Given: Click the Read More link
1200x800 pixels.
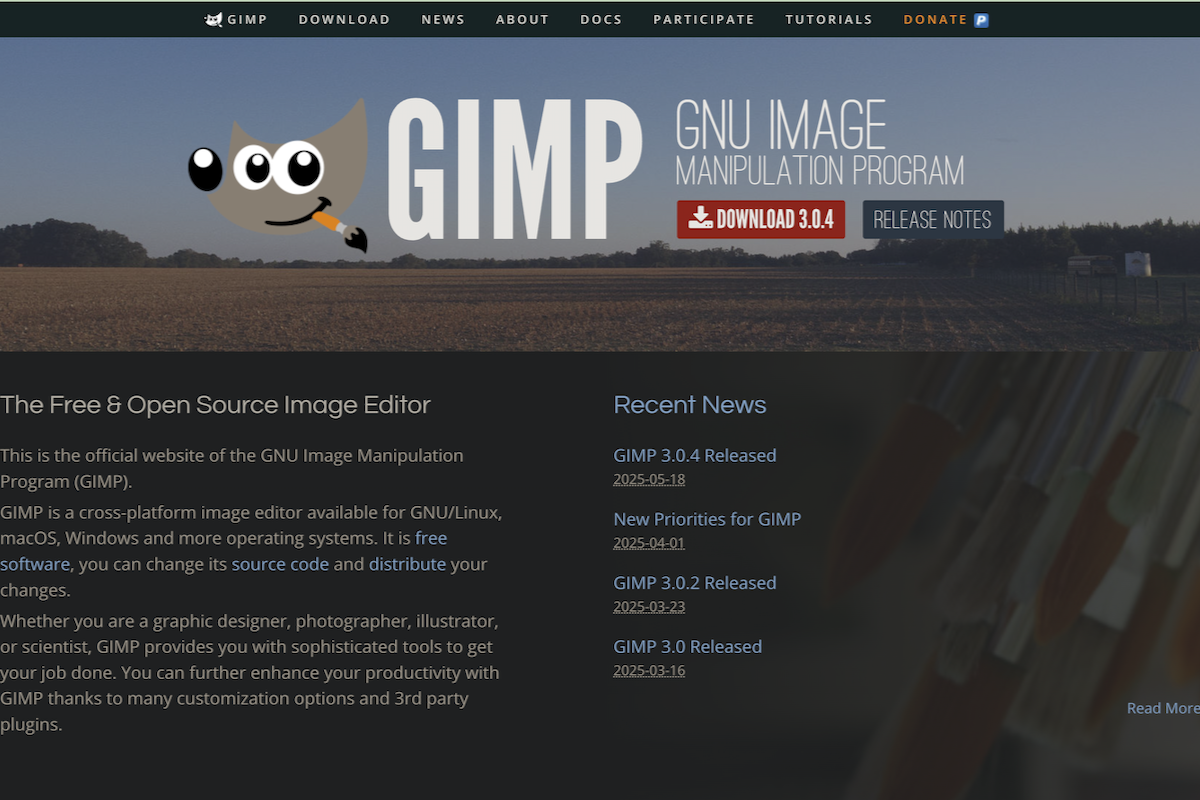Looking at the screenshot, I should pos(1163,708).
